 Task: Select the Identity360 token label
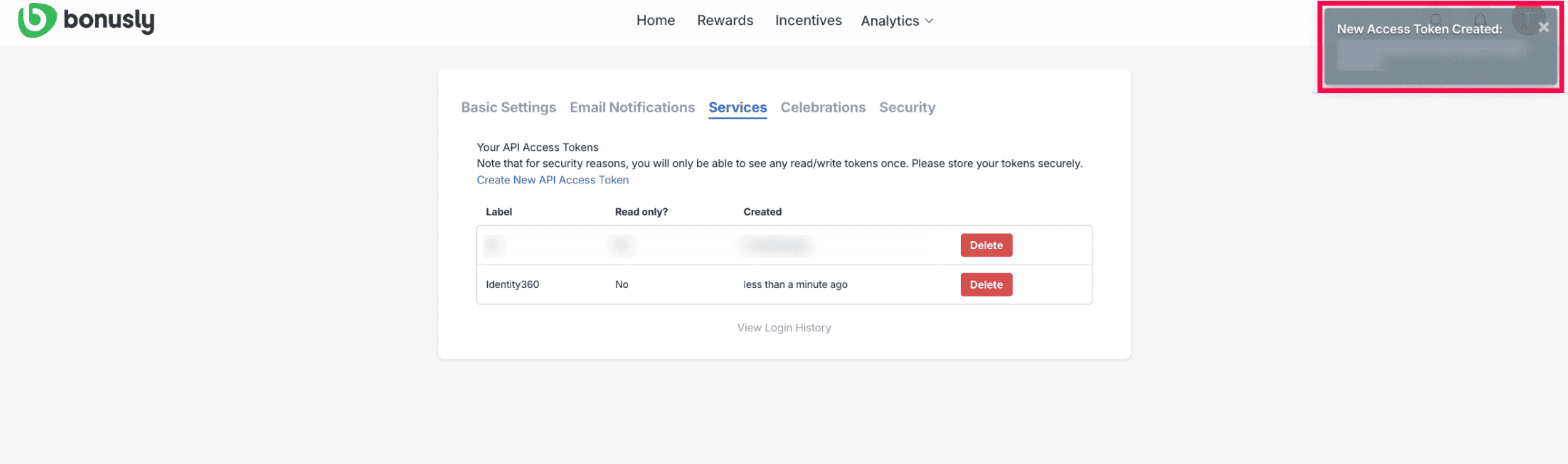tap(512, 284)
